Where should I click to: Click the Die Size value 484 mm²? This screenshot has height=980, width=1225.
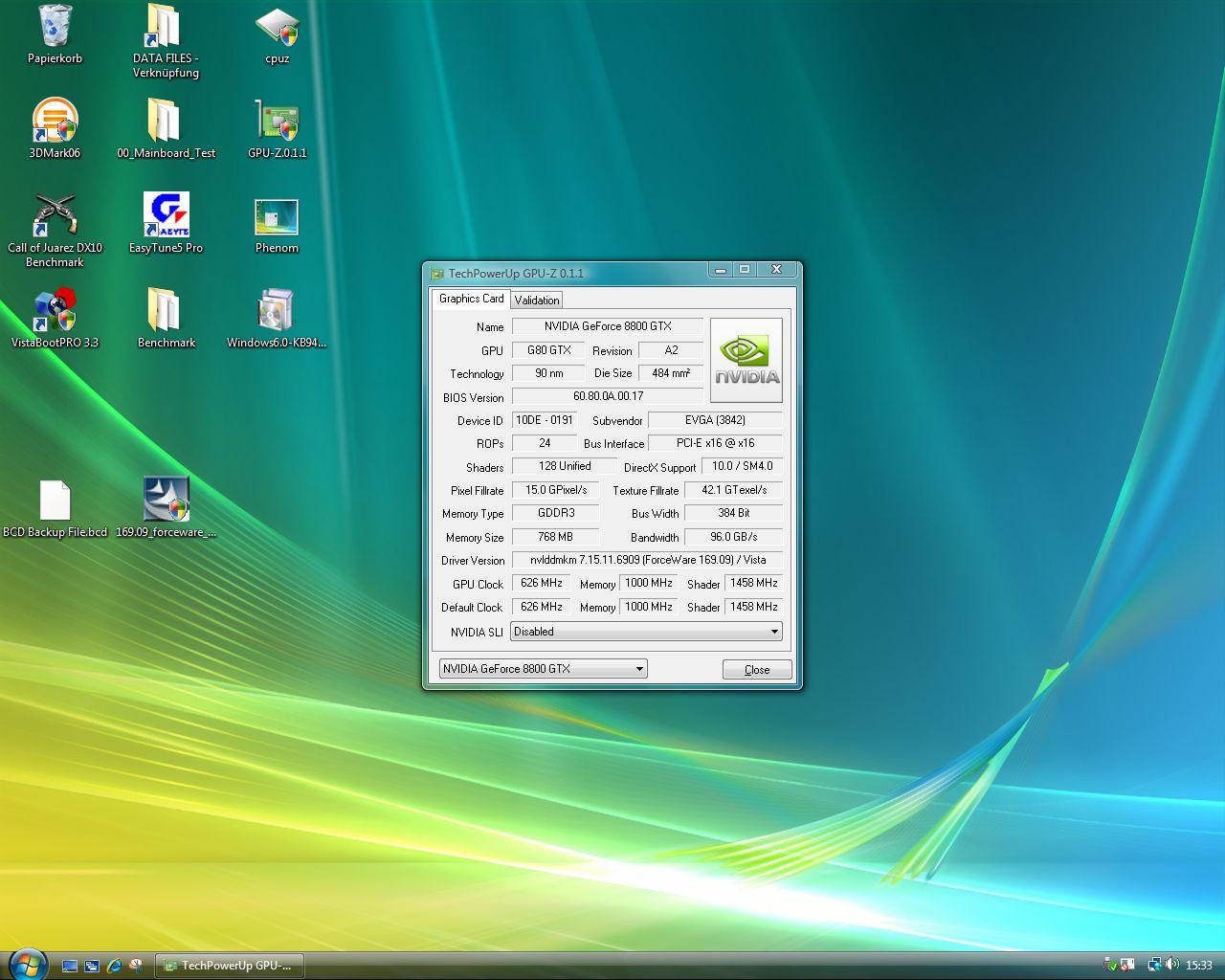point(671,373)
